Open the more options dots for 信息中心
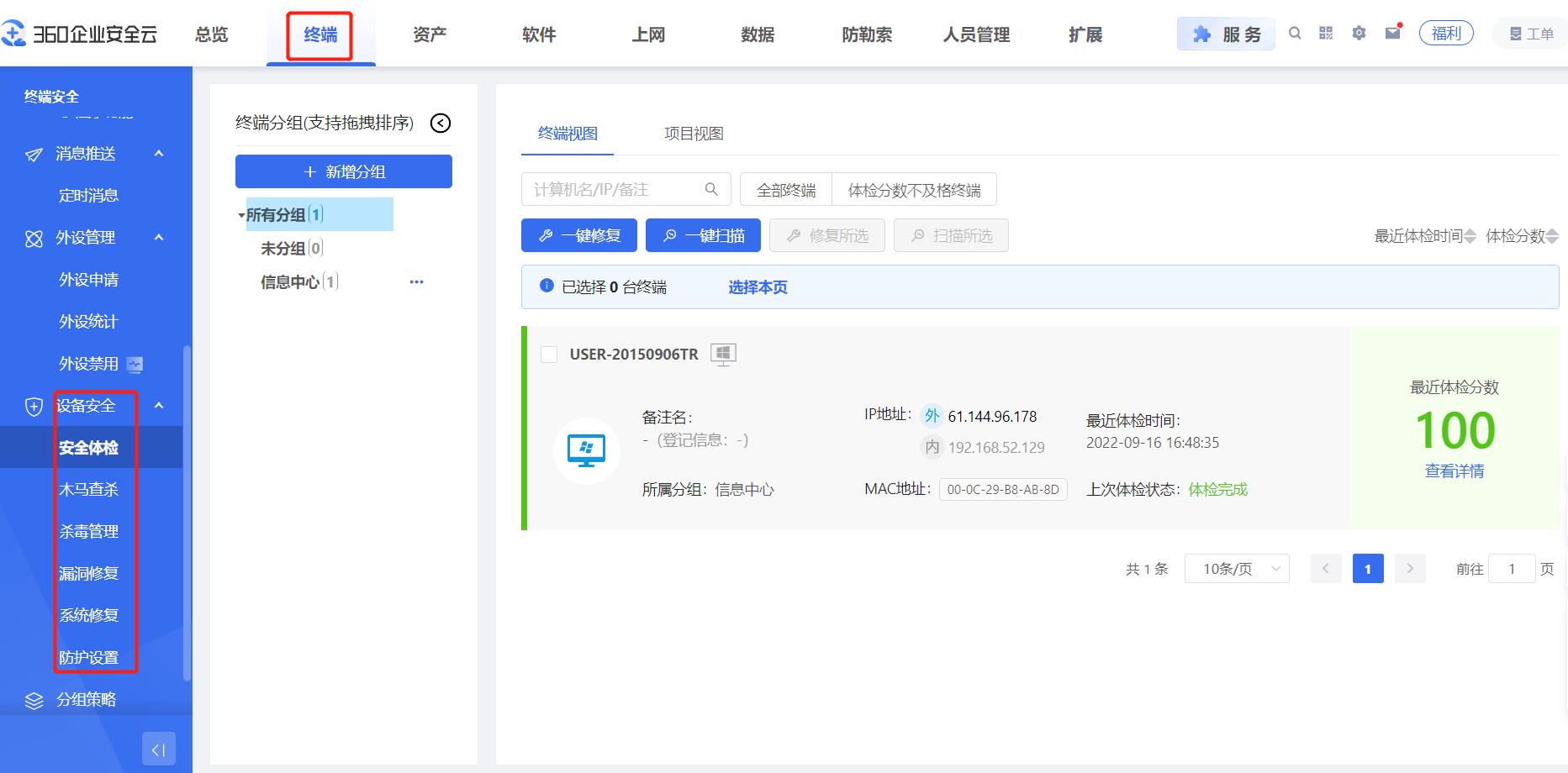The height and width of the screenshot is (773, 1568). coord(416,282)
